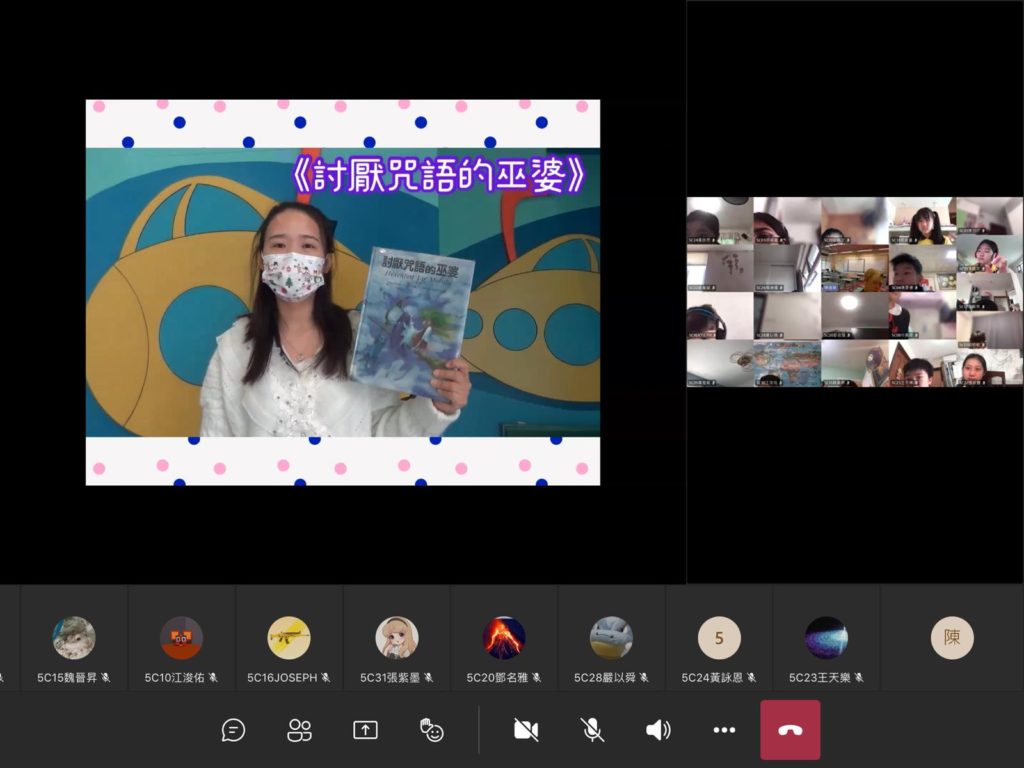Image resolution: width=1024 pixels, height=768 pixels.
Task: Tap the muted mic icon beside 5C10江浚佑
Action: coord(213,678)
